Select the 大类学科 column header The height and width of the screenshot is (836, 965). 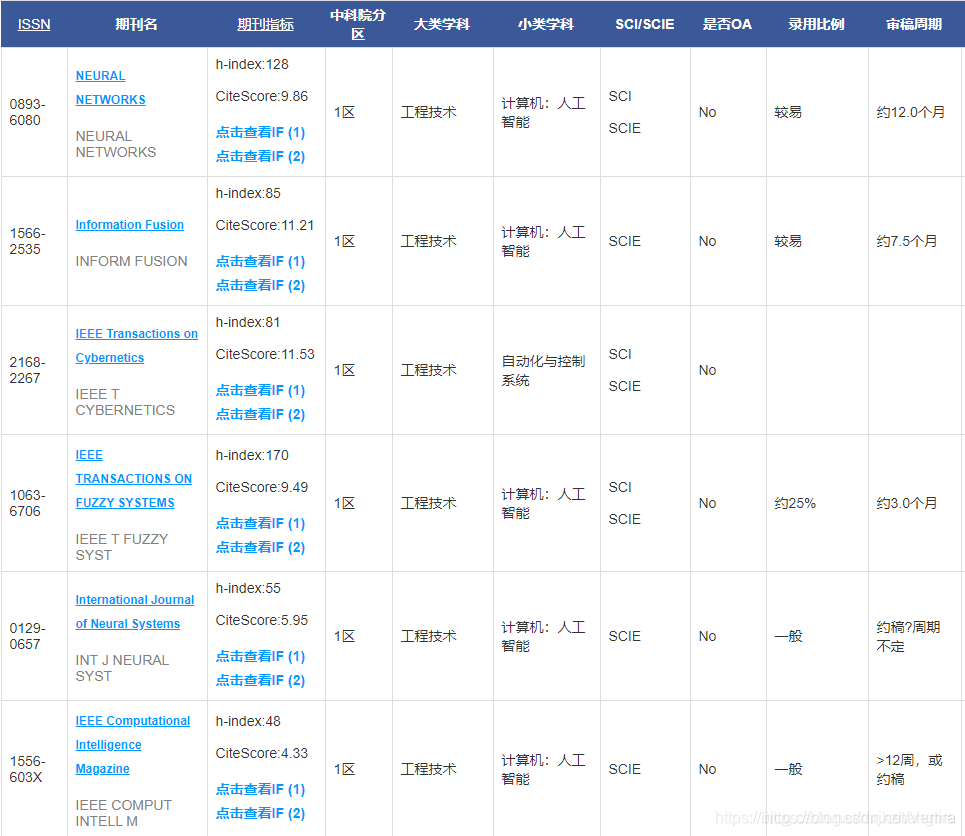pyautogui.click(x=442, y=24)
